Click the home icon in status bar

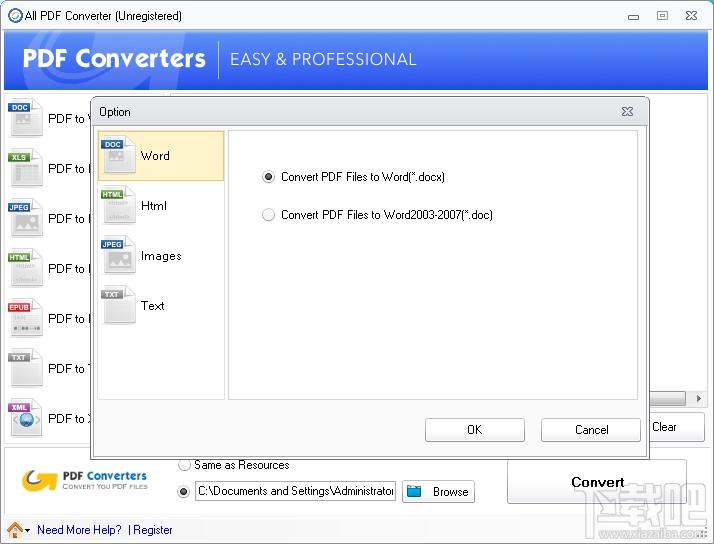click(15, 530)
